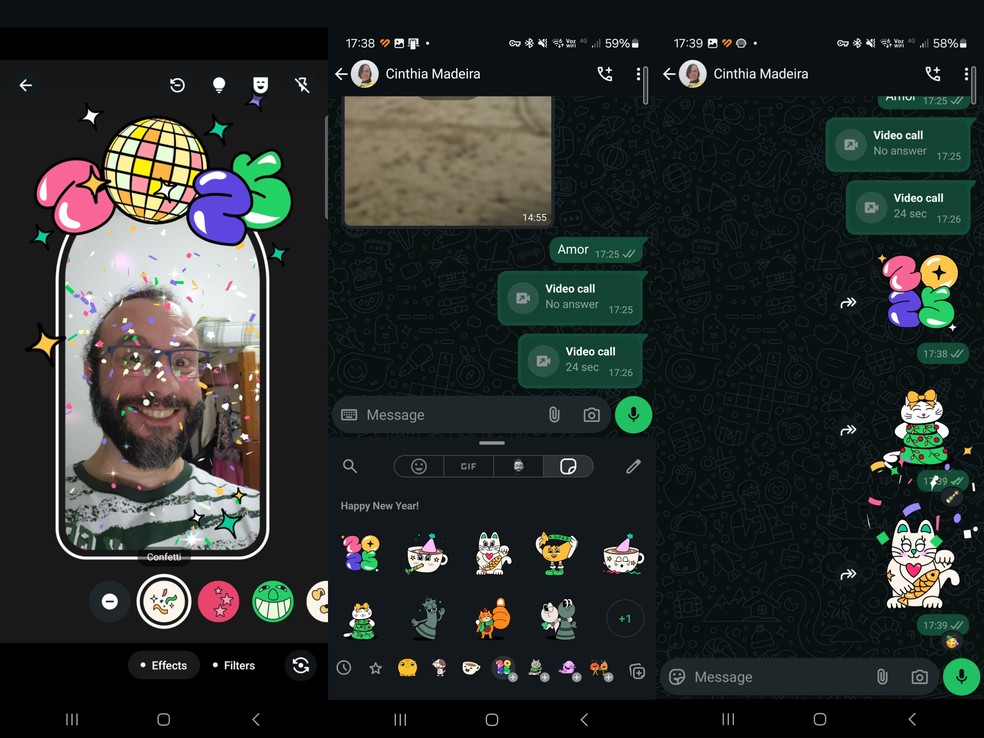
Task: Send the cat Christmas tree sticker from panel
Action: (x=363, y=620)
